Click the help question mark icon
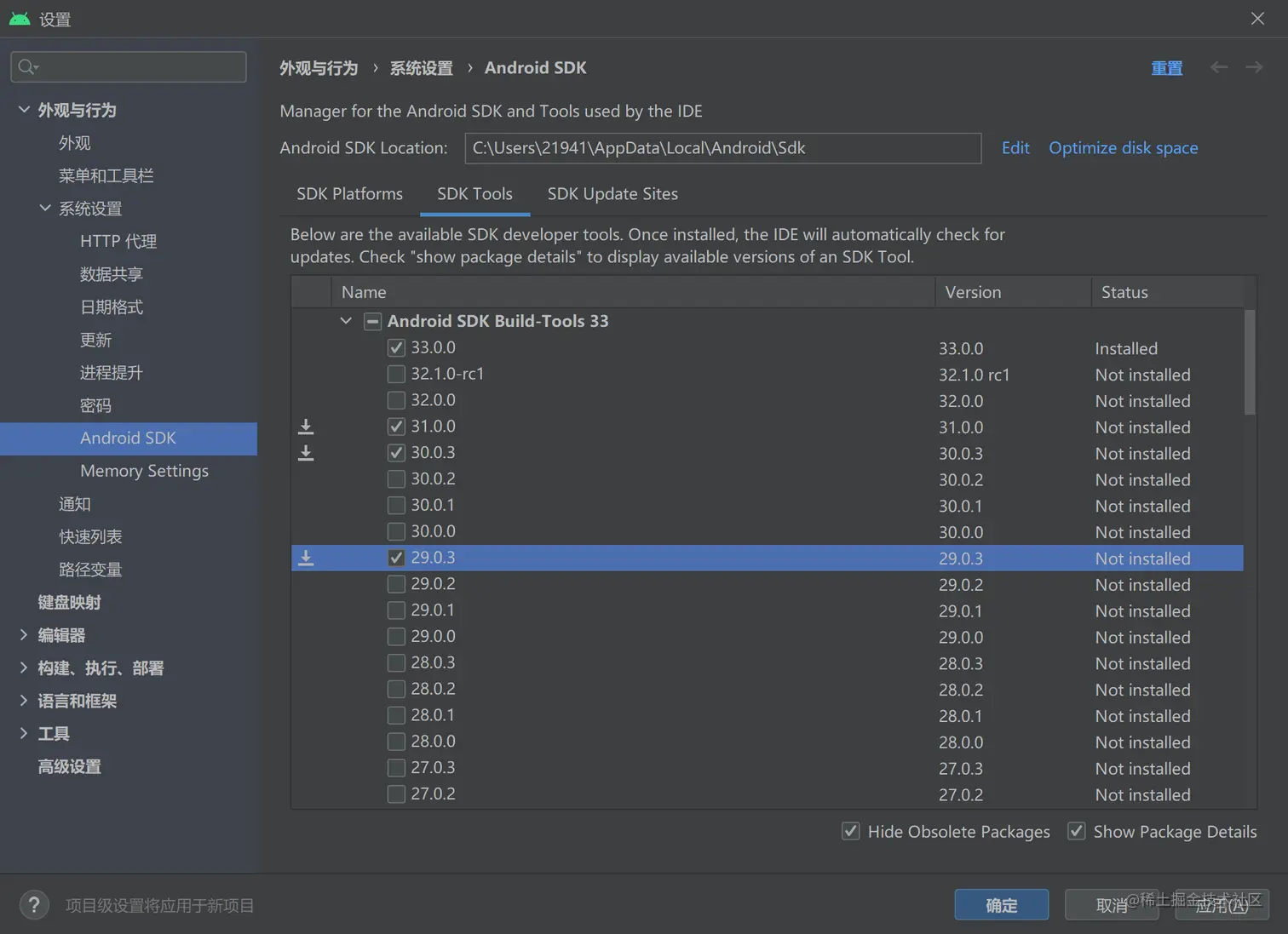This screenshot has height=934, width=1288. click(x=34, y=905)
